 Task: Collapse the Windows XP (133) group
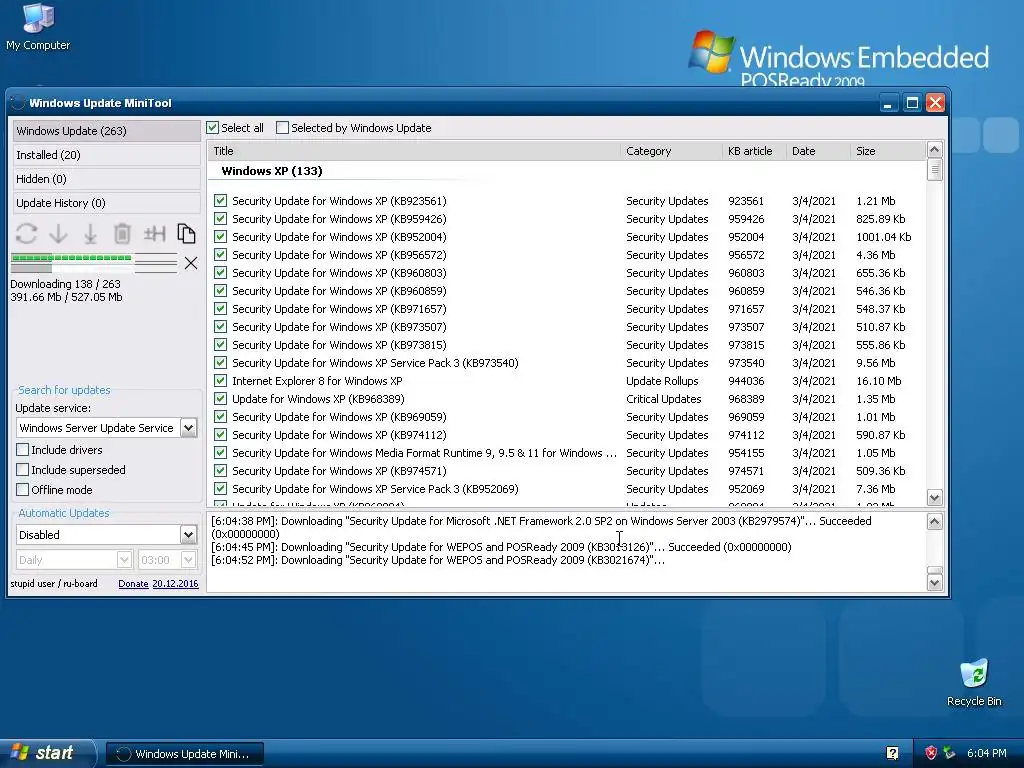(272, 171)
